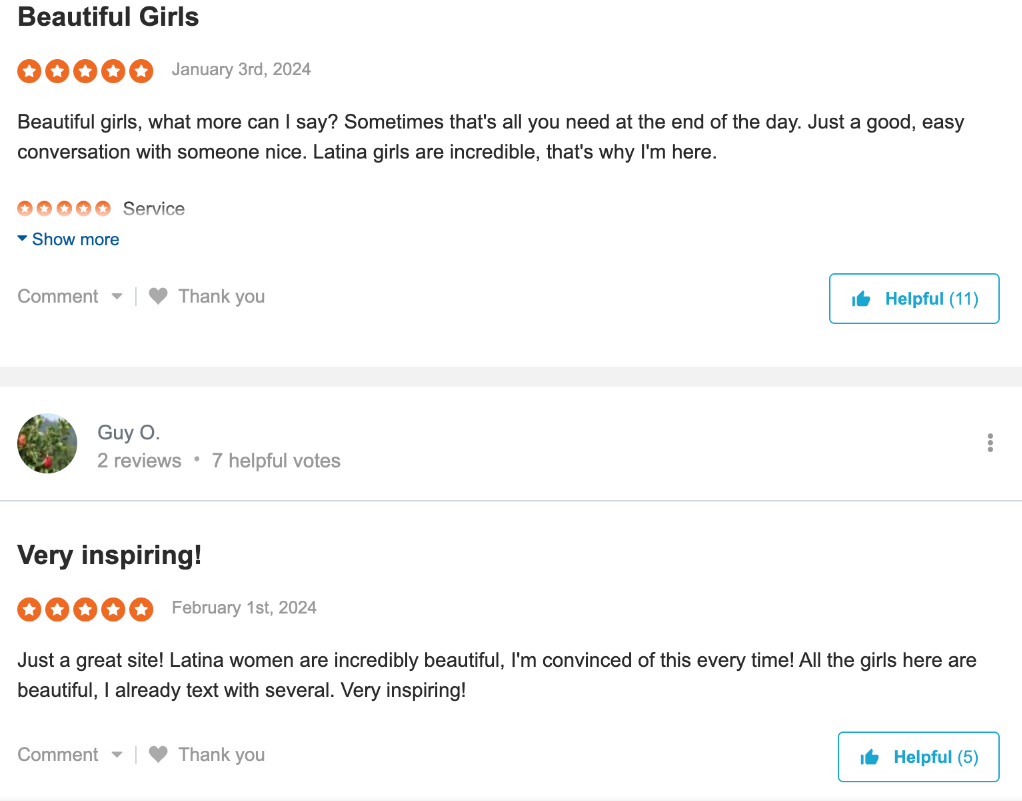1022x801 pixels.
Task: Open Guy O. profile picture
Action: (x=47, y=443)
